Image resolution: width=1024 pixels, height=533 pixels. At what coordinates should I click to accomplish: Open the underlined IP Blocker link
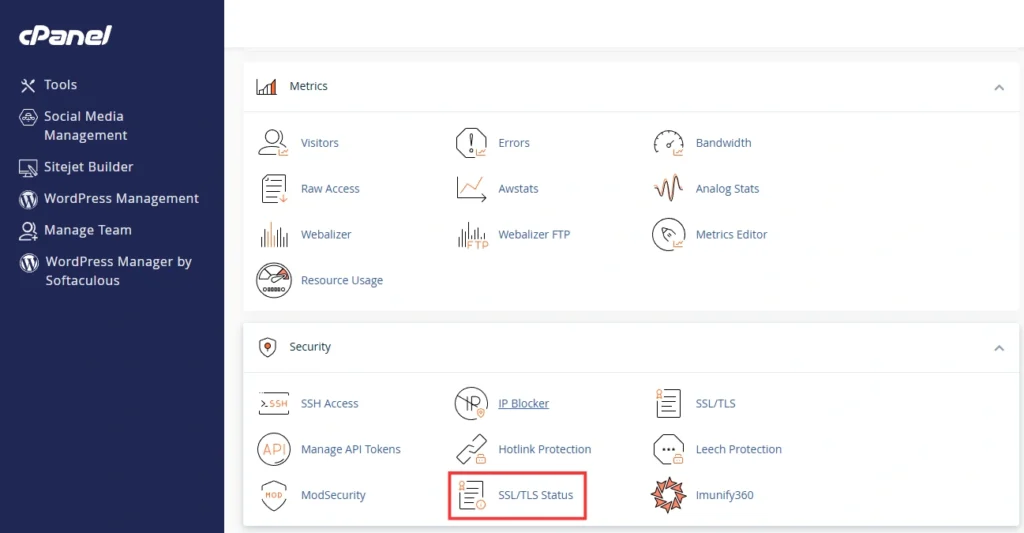click(524, 404)
